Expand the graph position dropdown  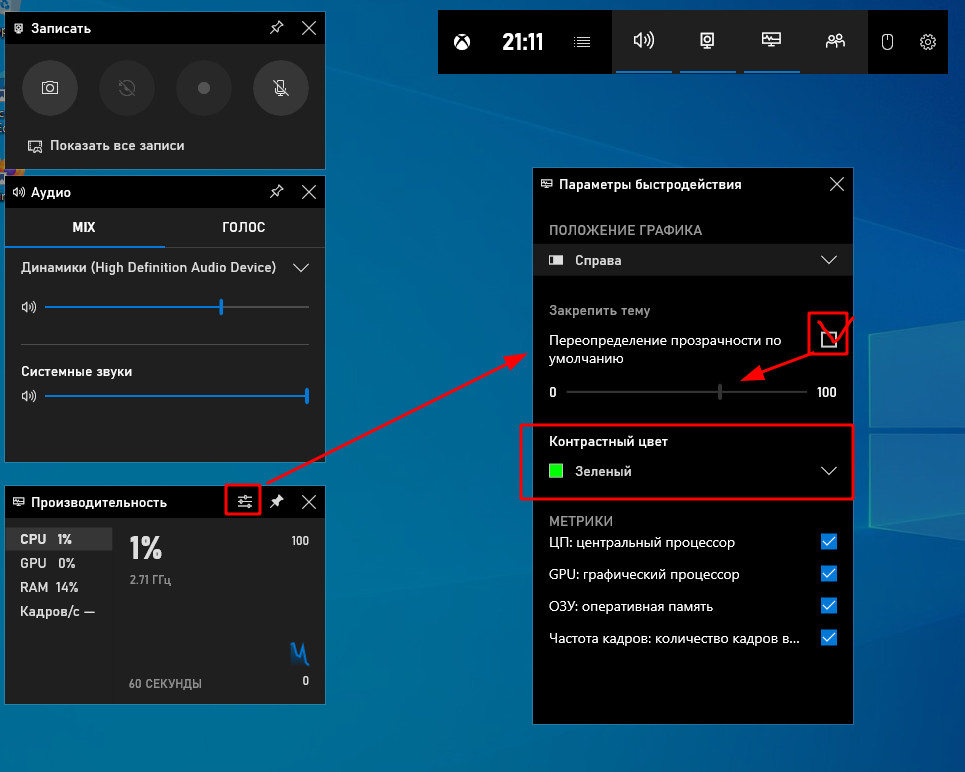[x=828, y=260]
